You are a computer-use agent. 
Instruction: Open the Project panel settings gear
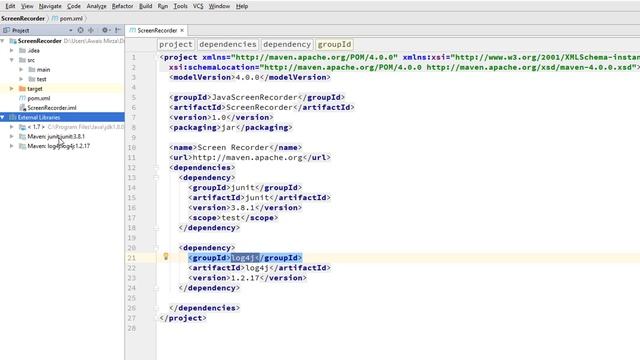point(105,30)
